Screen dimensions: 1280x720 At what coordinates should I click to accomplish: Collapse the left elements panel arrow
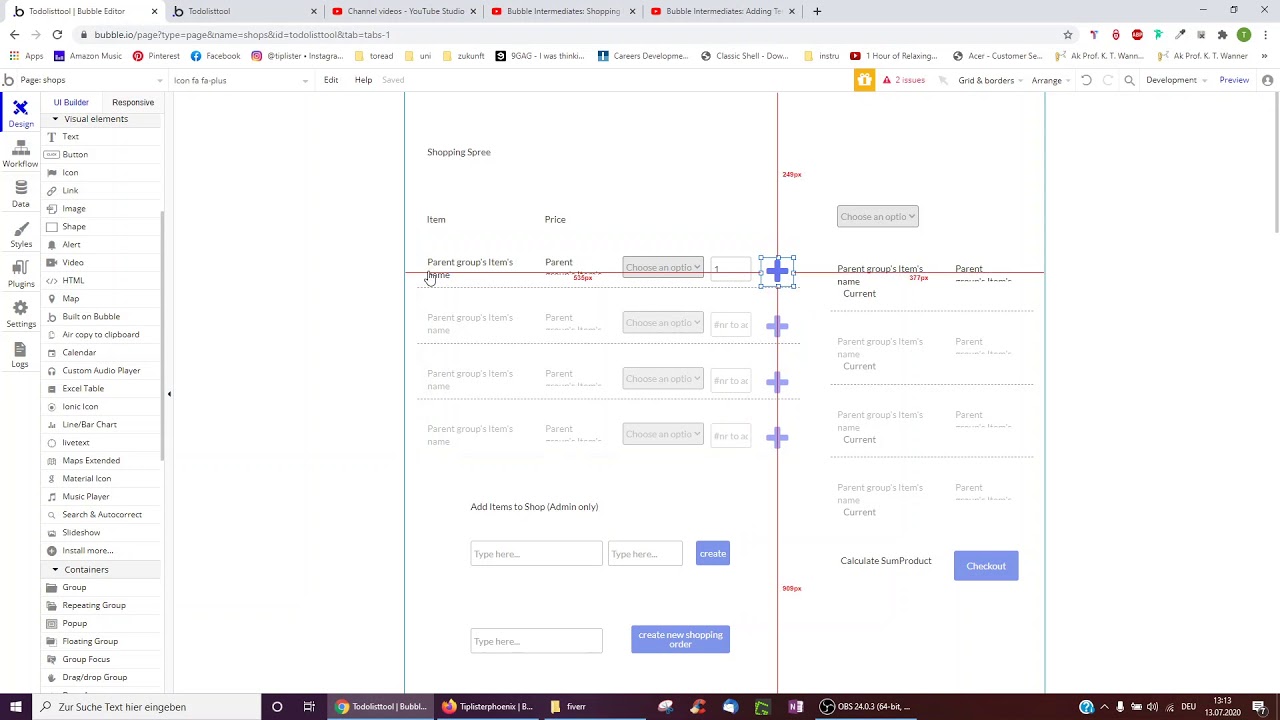[x=169, y=394]
